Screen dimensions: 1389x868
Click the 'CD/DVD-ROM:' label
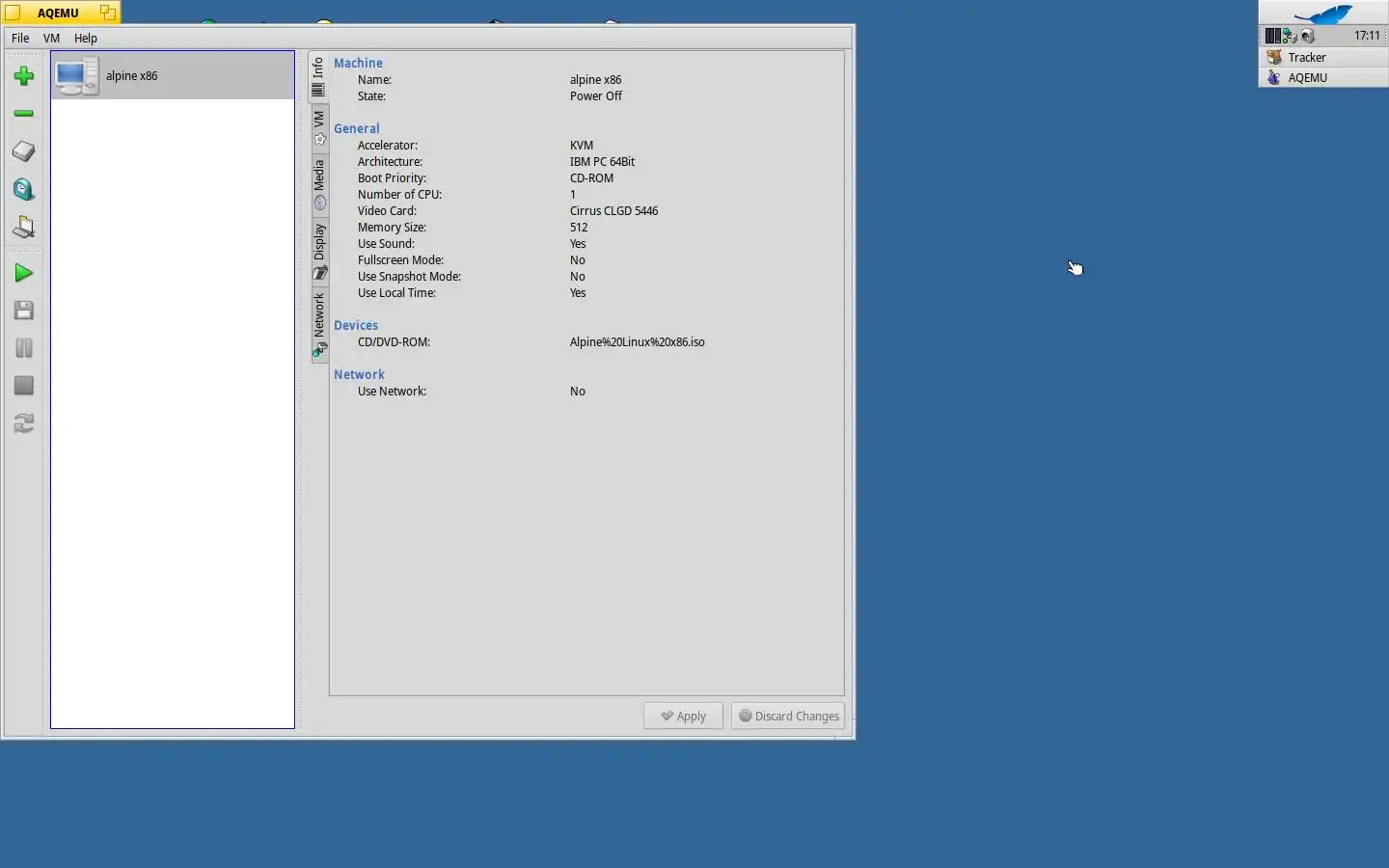394,342
